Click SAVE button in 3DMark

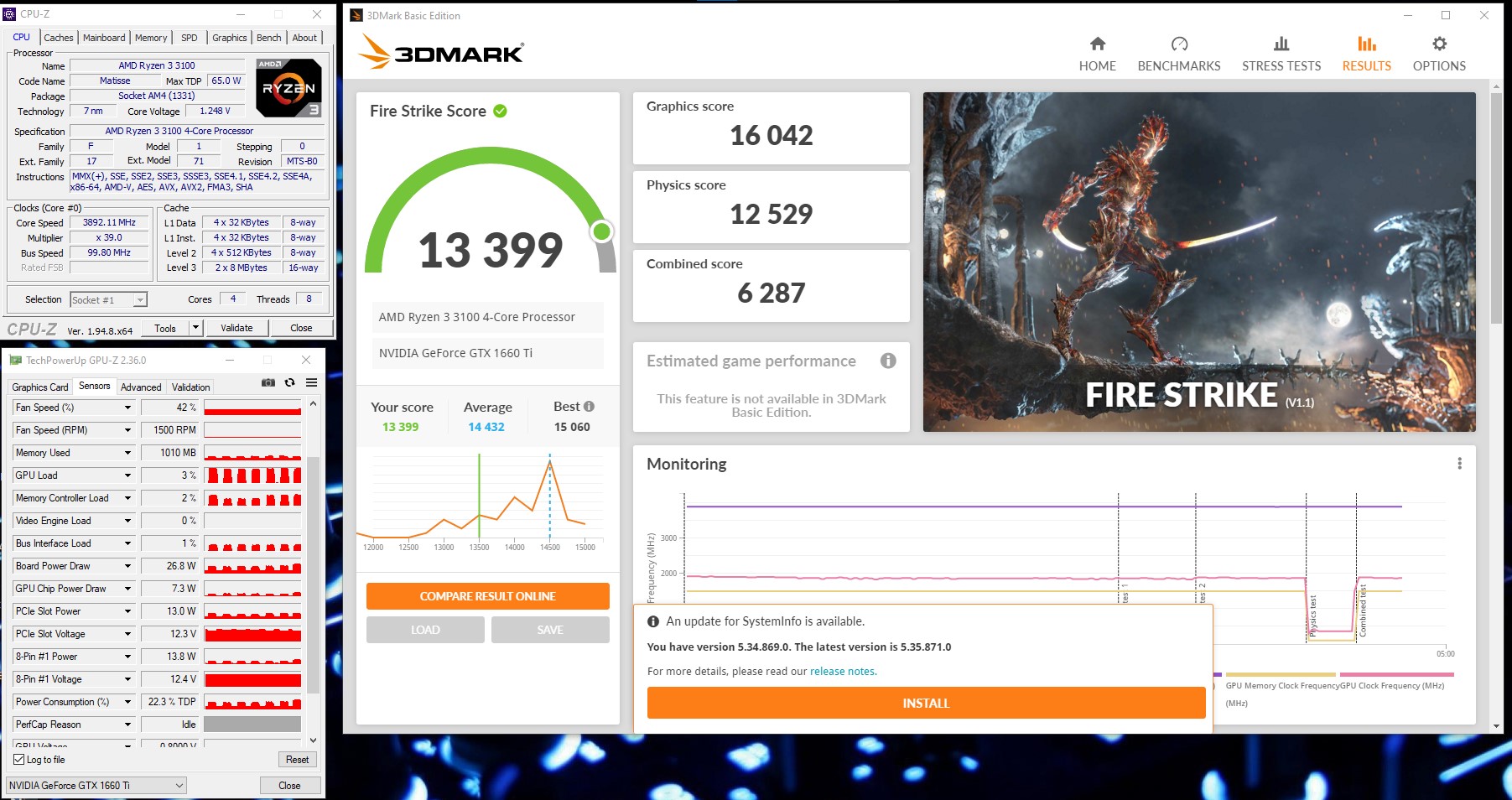[550, 630]
